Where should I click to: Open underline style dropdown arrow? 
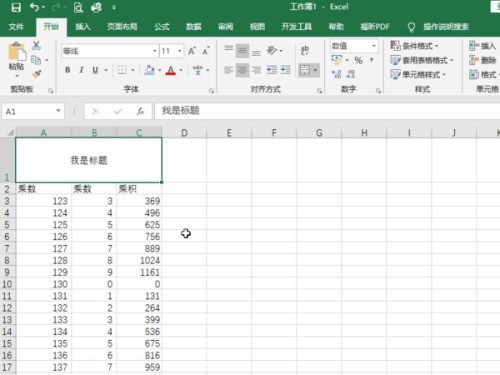tap(106, 70)
